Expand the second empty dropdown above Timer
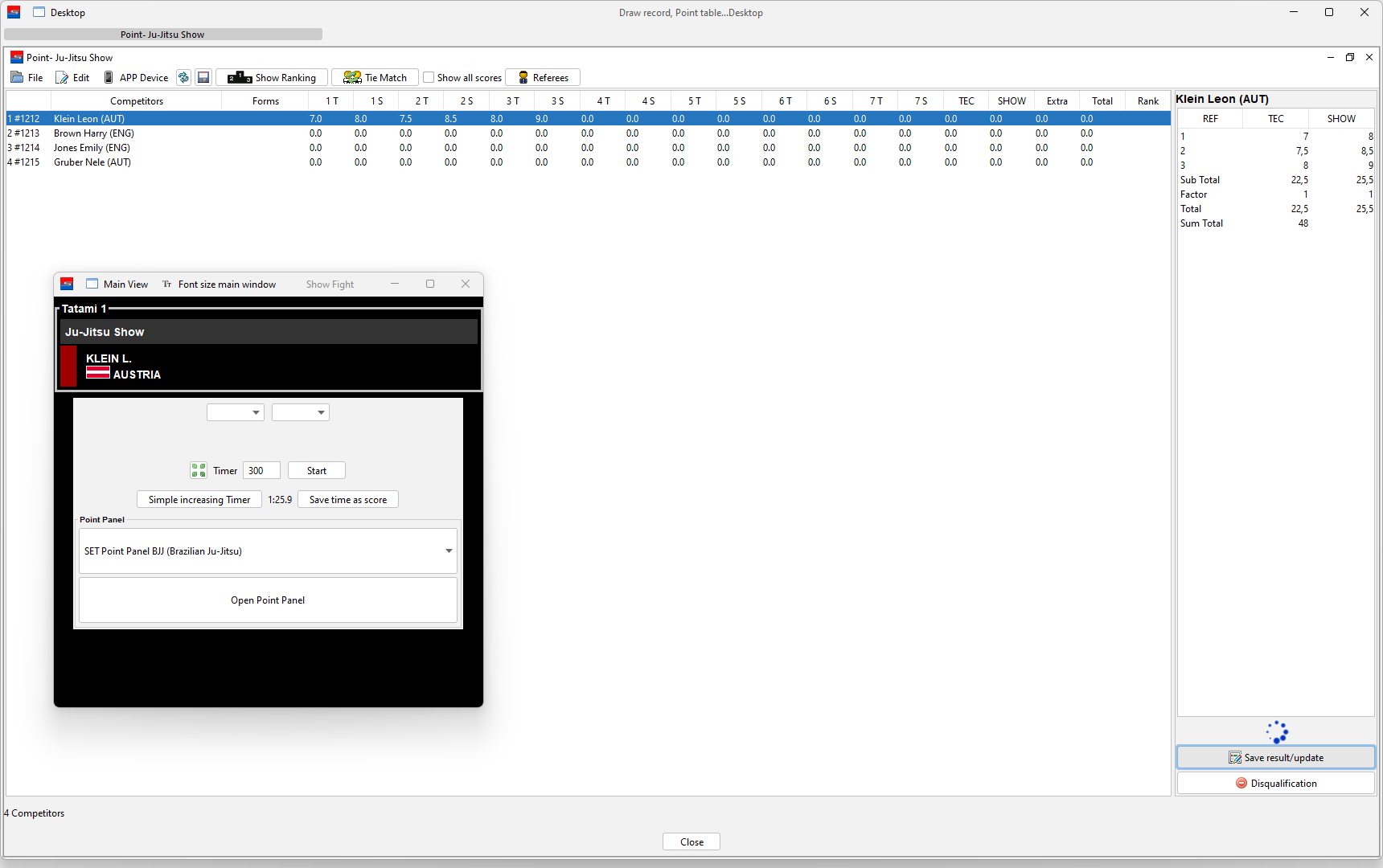This screenshot has width=1383, height=868. (x=301, y=413)
